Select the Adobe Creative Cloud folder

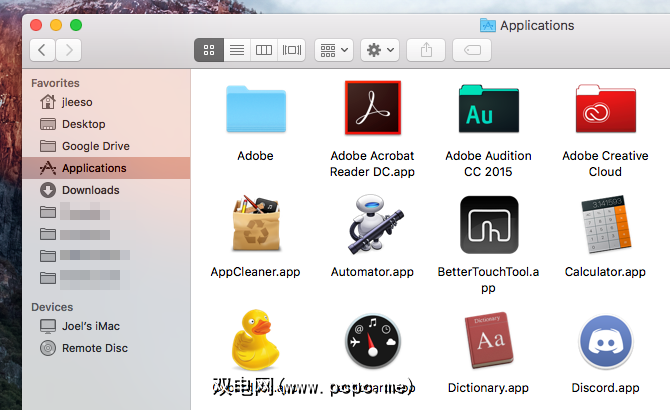605,108
